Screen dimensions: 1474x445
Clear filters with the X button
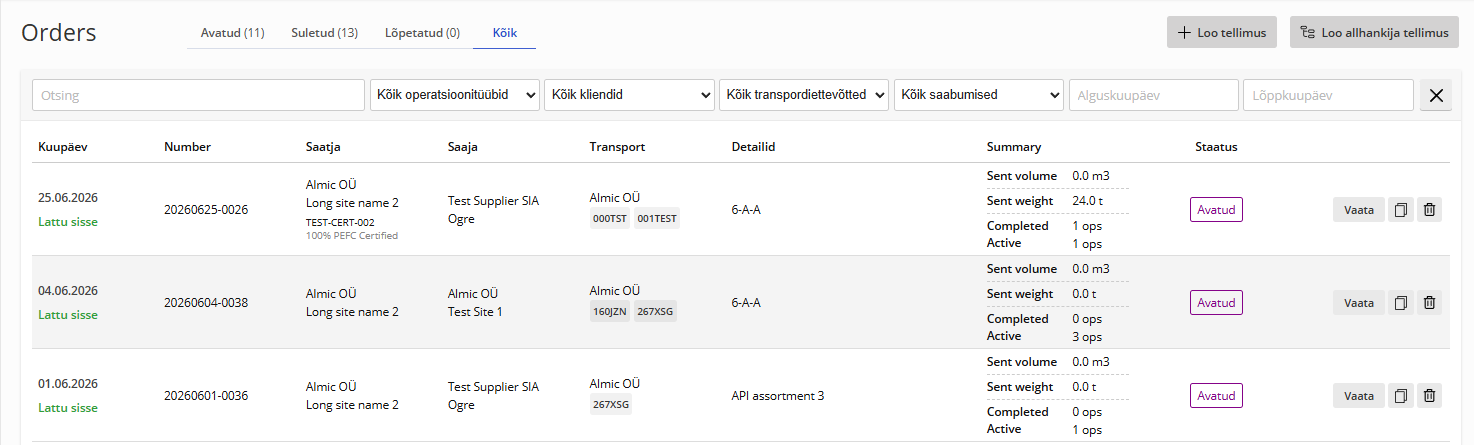point(1436,95)
